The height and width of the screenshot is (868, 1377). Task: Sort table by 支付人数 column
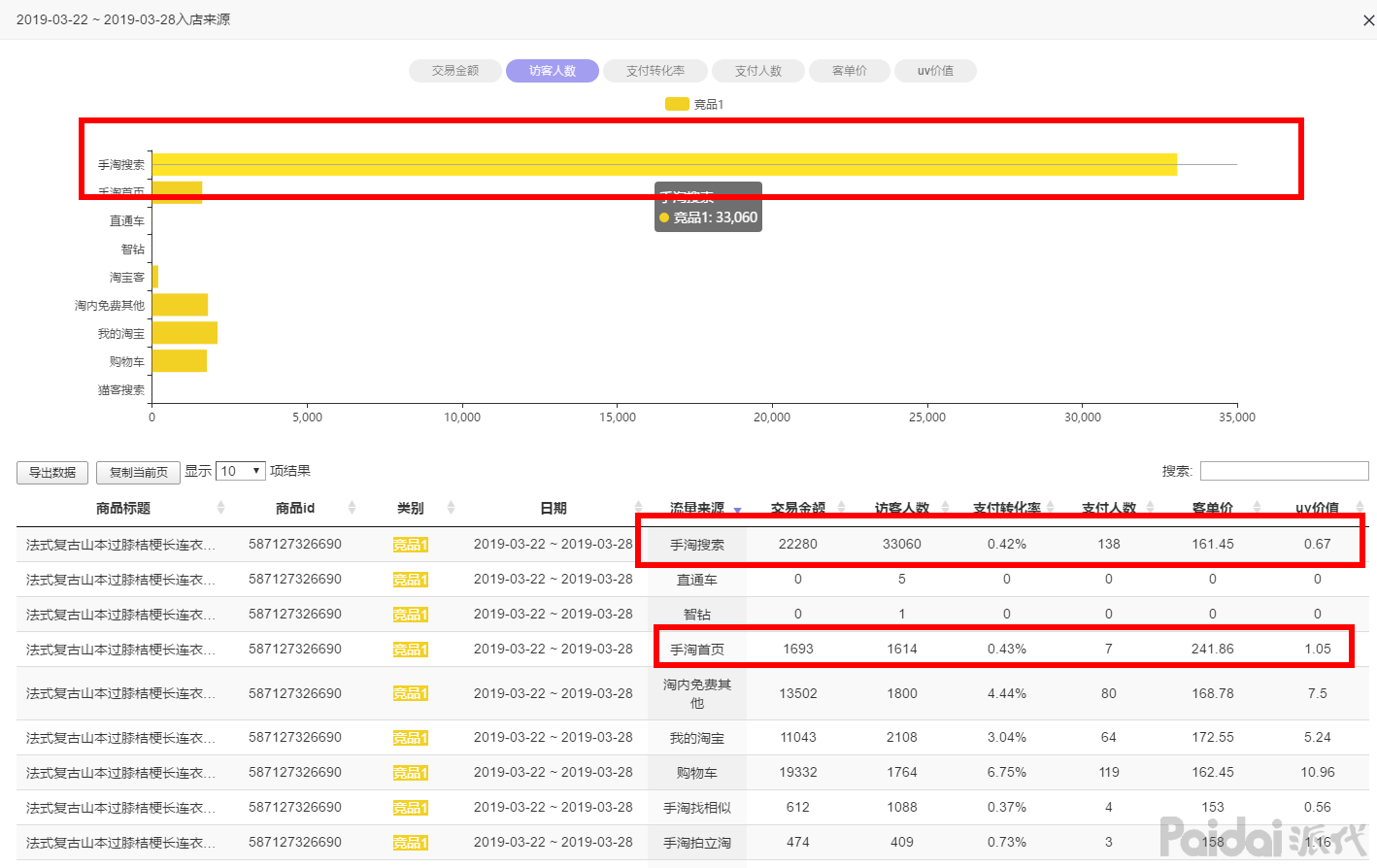1109,508
